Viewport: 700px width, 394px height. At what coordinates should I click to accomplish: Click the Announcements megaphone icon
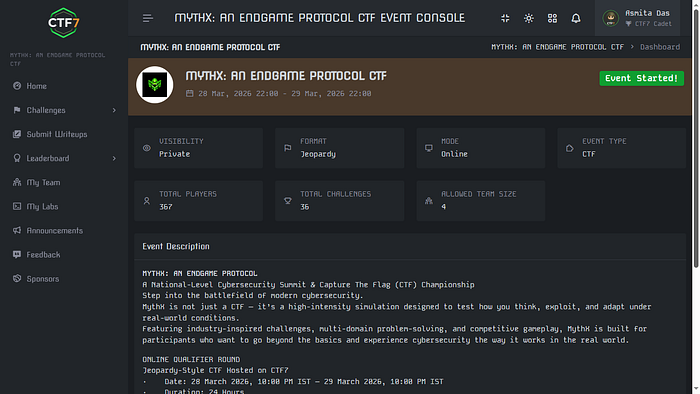[17, 230]
